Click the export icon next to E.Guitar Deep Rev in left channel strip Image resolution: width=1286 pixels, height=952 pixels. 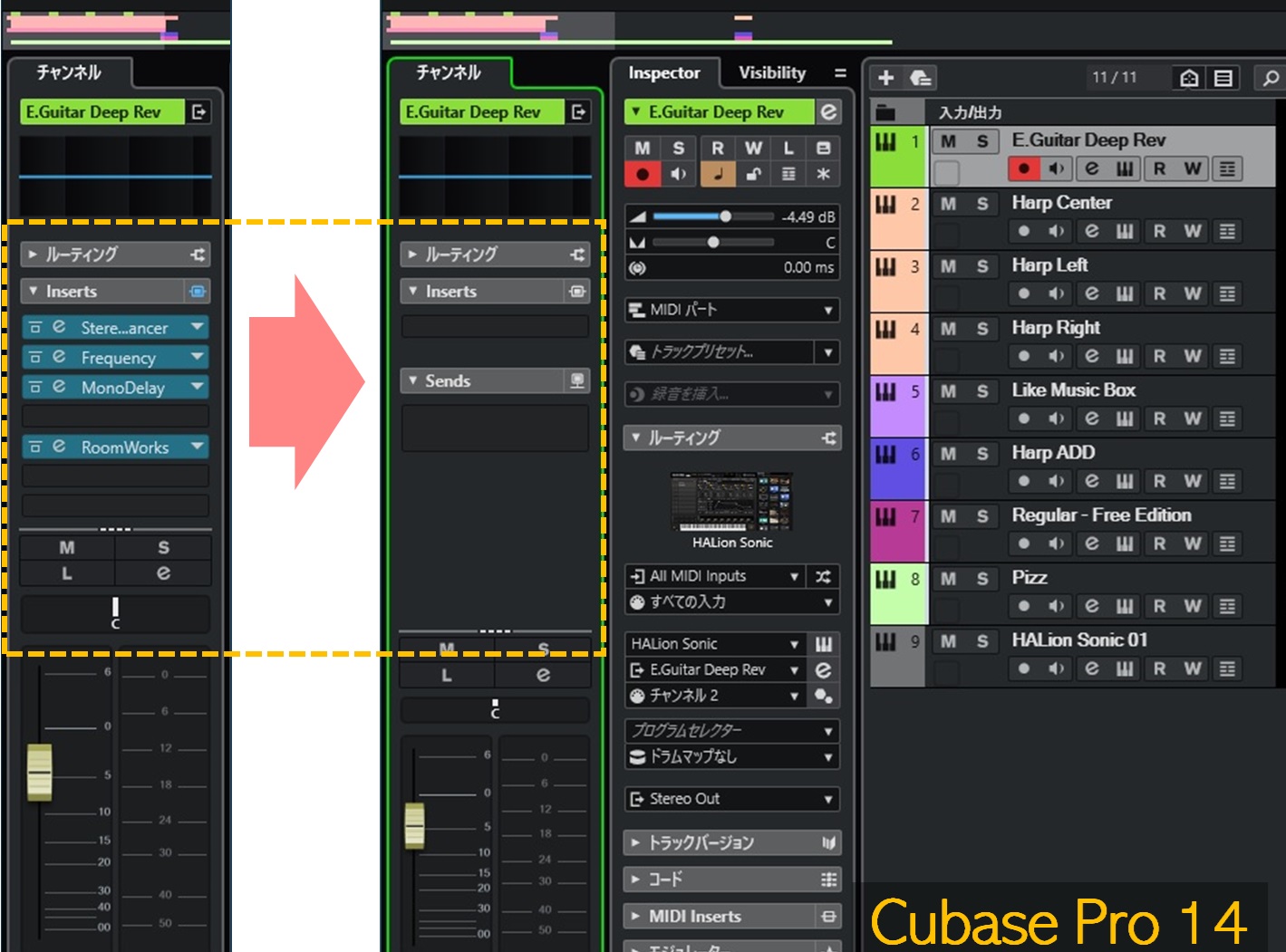198,111
